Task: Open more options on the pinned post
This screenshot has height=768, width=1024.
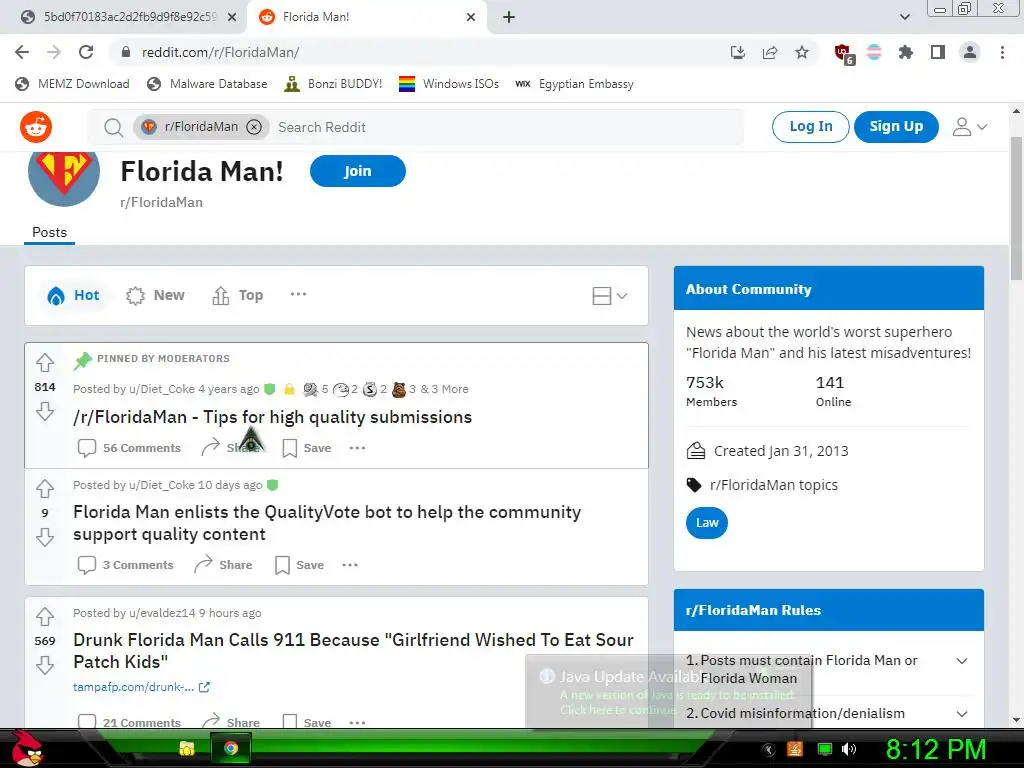Action: (x=357, y=448)
